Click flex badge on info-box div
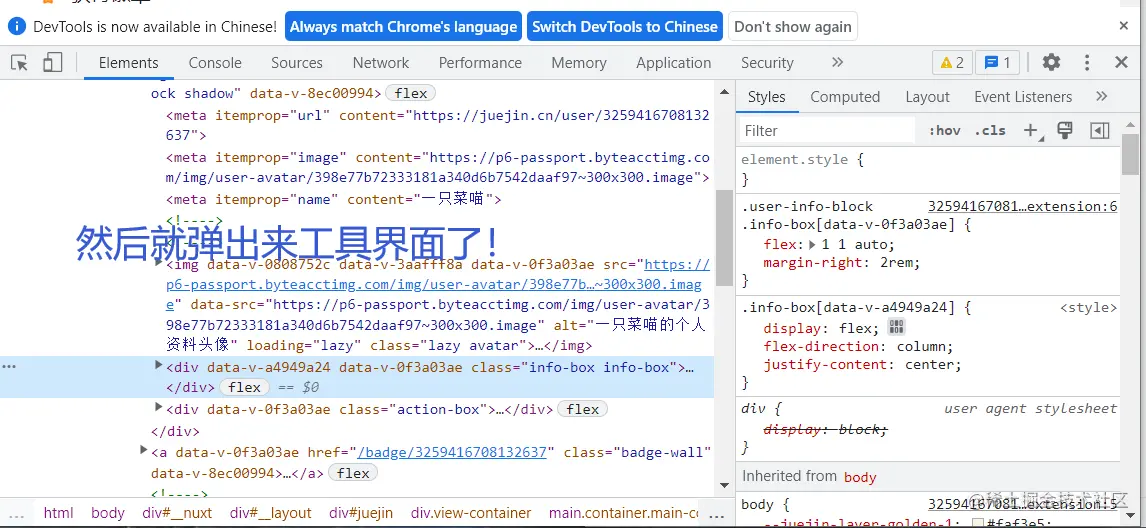The width and height of the screenshot is (1146, 528). click(x=245, y=387)
